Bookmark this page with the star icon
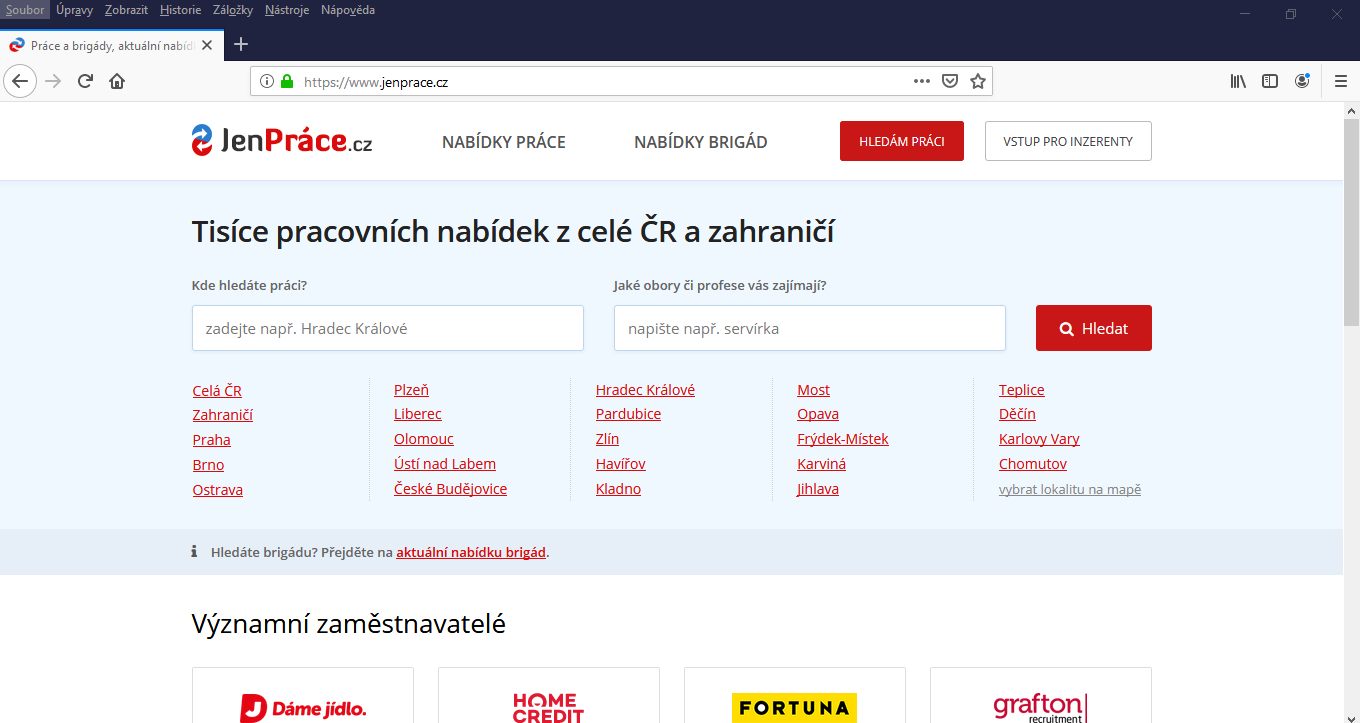Viewport: 1360px width, 723px height. pyautogui.click(x=978, y=81)
